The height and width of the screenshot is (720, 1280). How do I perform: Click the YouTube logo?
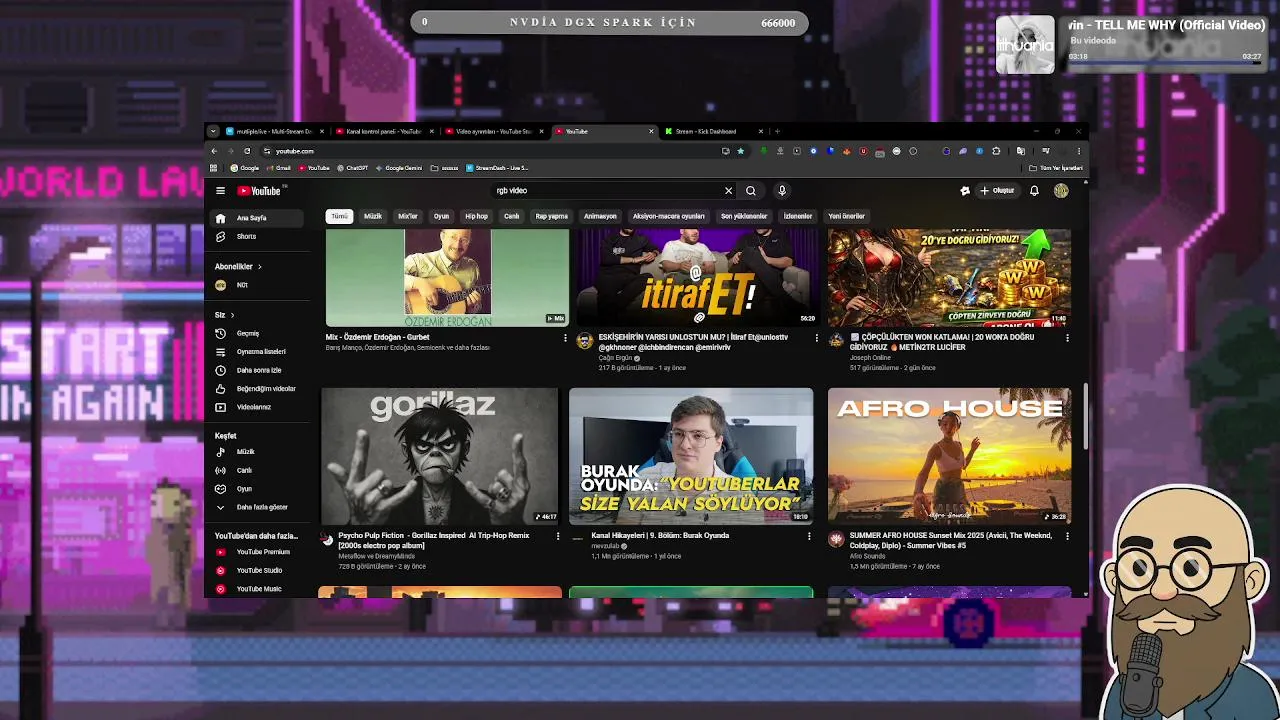point(260,191)
